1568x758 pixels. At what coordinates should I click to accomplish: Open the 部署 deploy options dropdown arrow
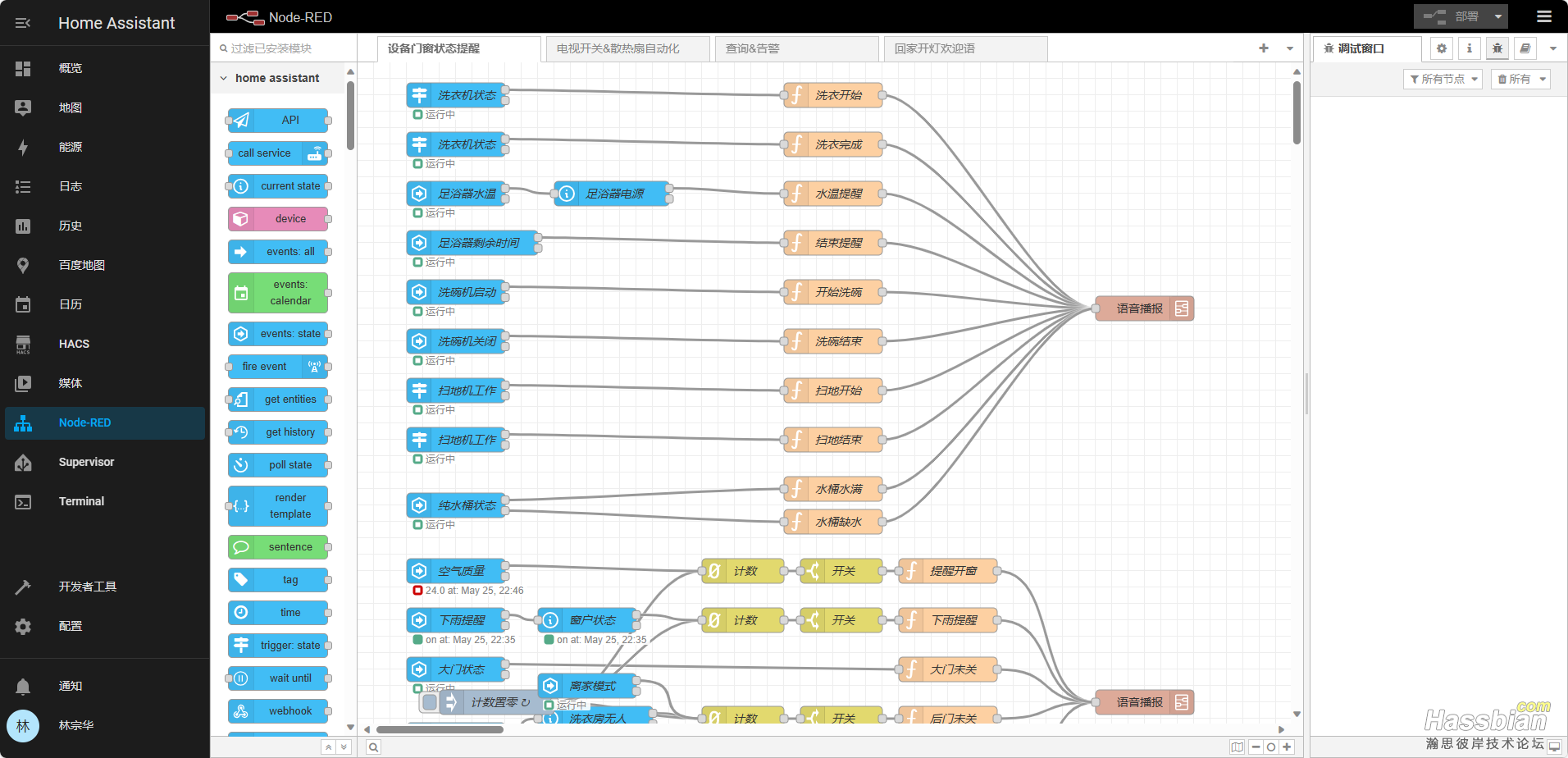(x=1497, y=16)
